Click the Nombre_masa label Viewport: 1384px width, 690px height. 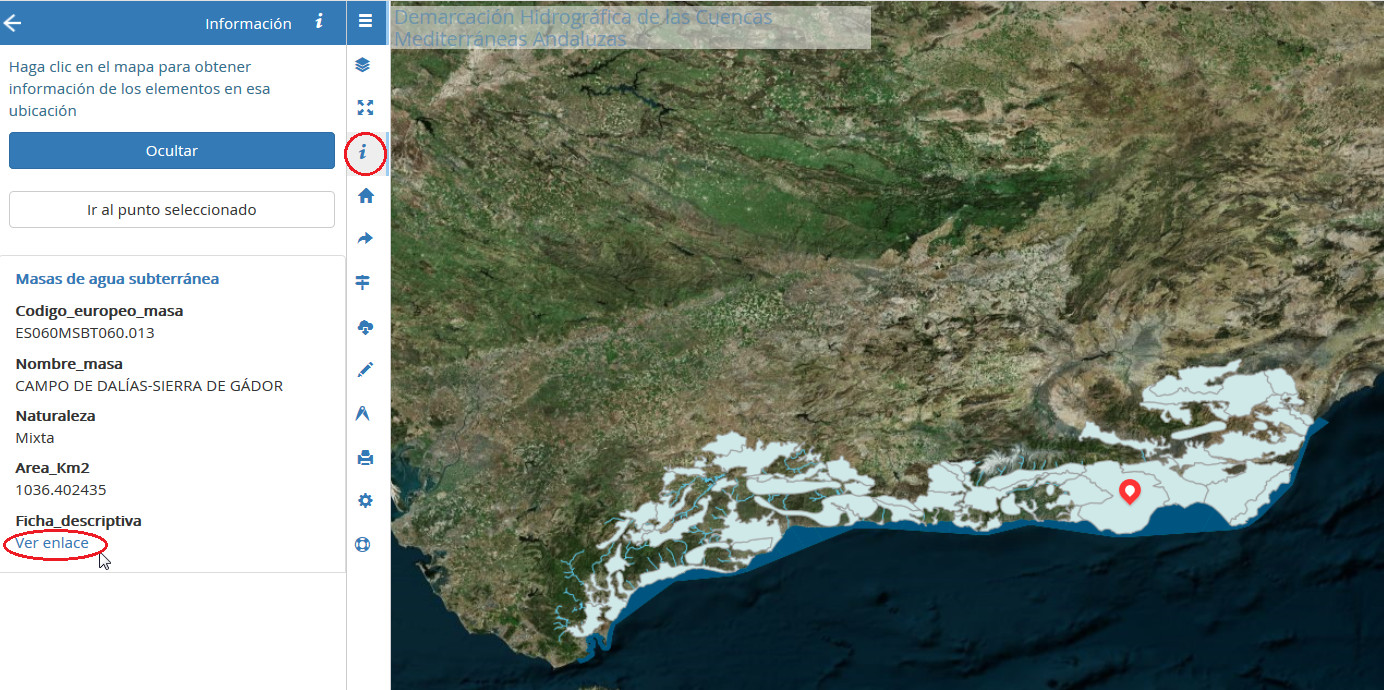[69, 364]
